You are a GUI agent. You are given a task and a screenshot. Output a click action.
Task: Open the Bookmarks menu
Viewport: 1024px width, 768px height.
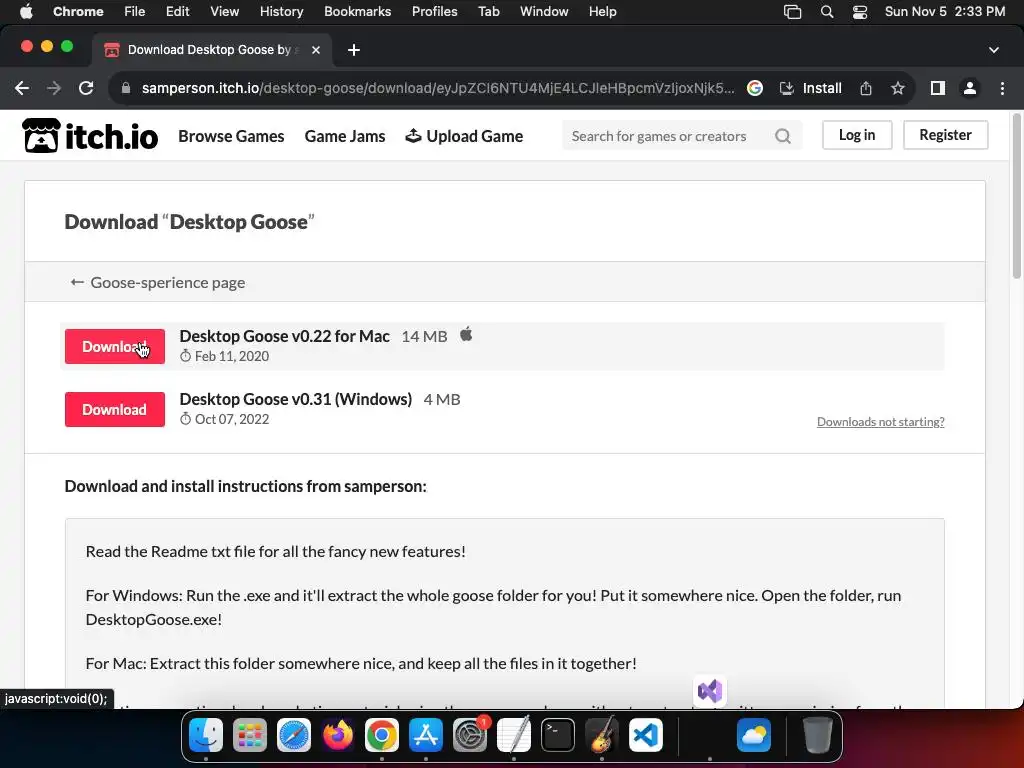pyautogui.click(x=357, y=12)
